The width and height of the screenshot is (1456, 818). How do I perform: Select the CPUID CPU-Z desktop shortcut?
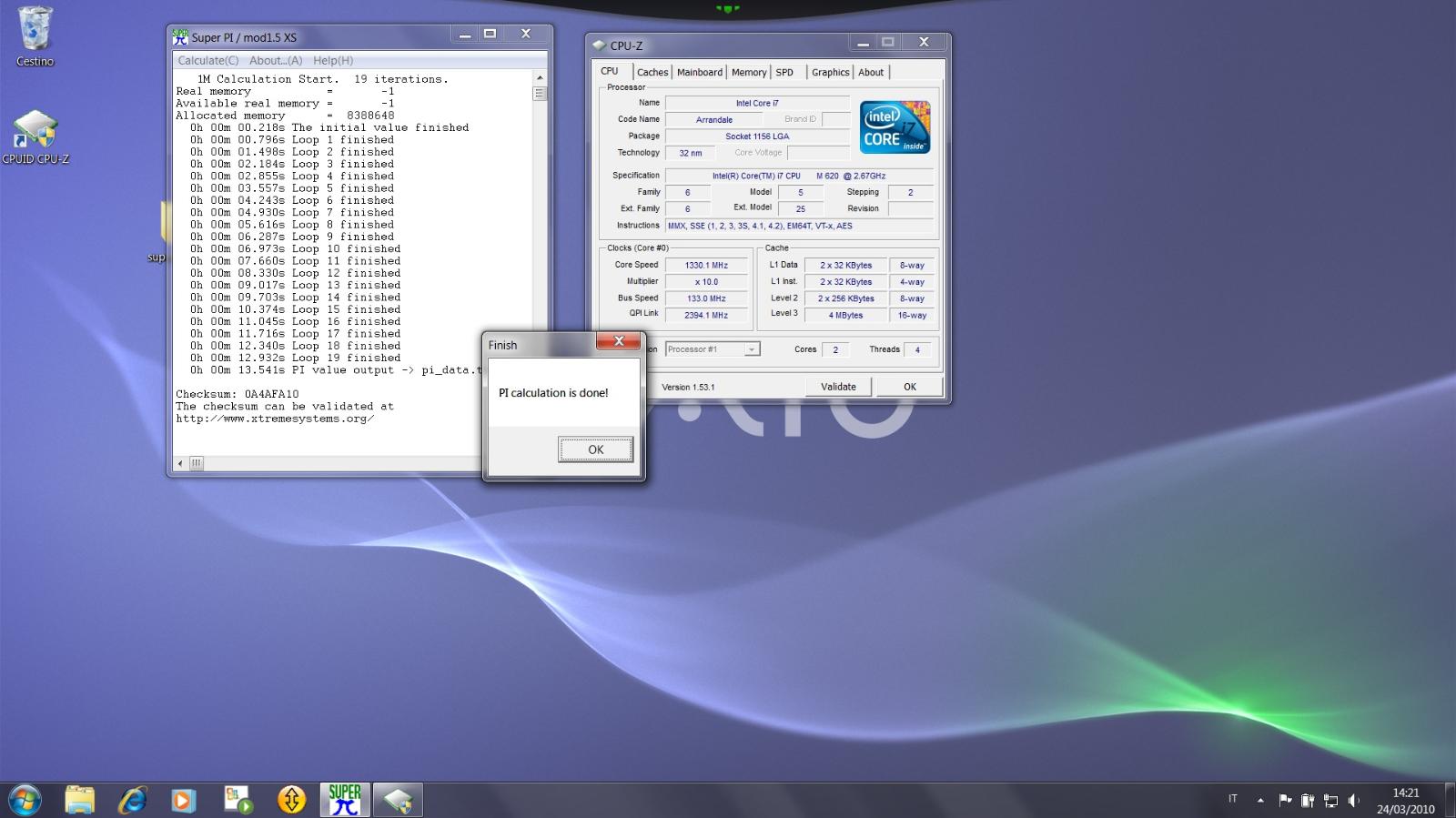(35, 138)
